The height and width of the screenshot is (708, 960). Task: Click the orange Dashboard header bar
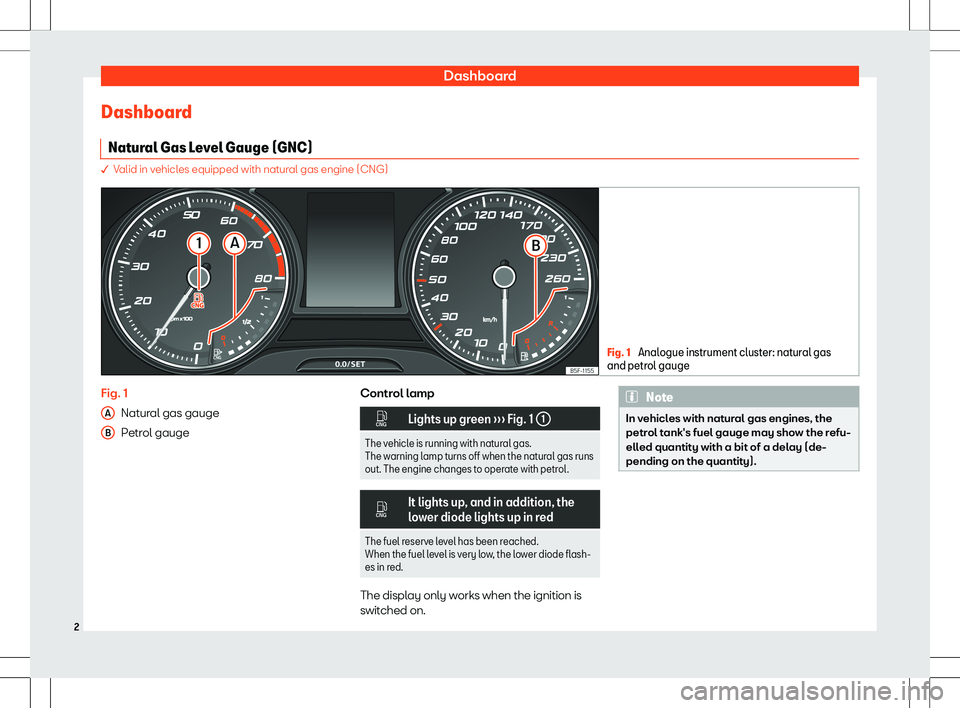[x=480, y=76]
